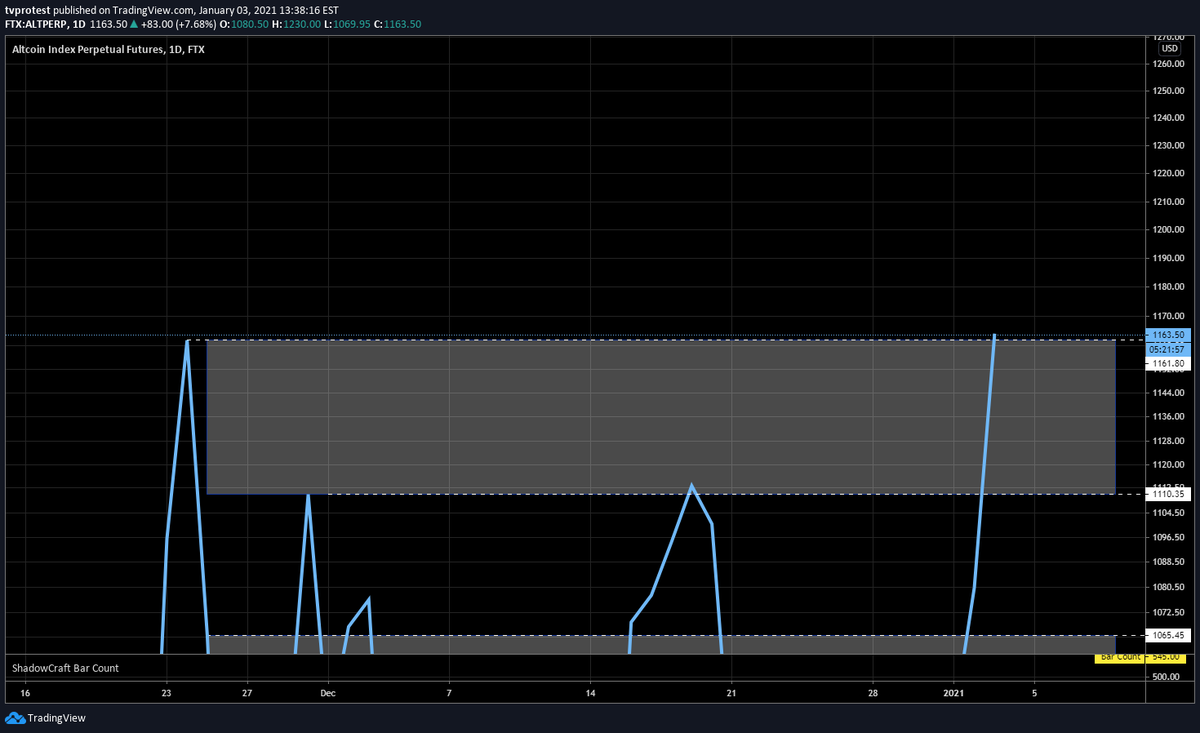Click the 1200.00 axis price label
The image size is (1200, 733).
(x=1167, y=230)
